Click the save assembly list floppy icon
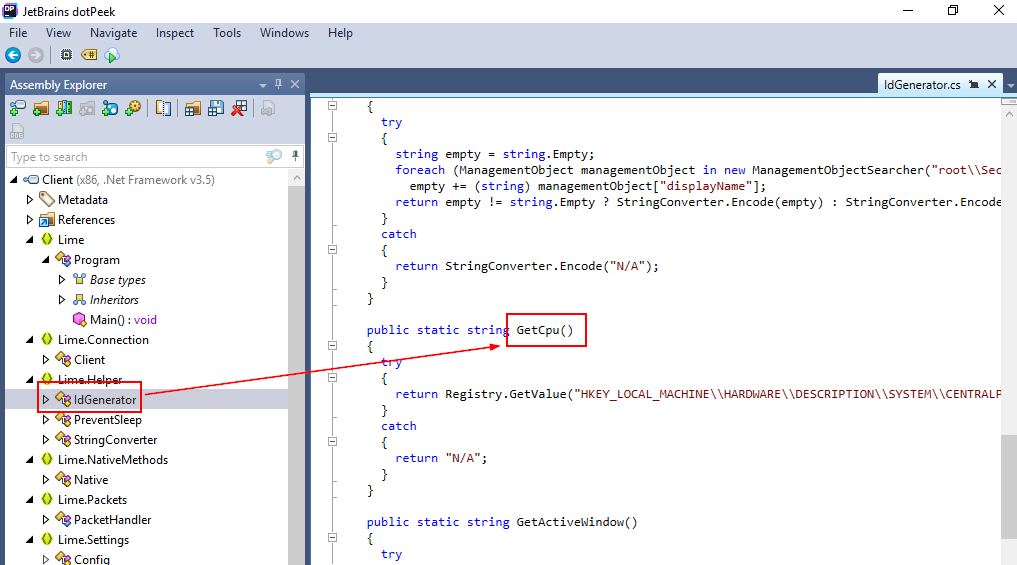This screenshot has height=565, width=1017. [x=216, y=108]
